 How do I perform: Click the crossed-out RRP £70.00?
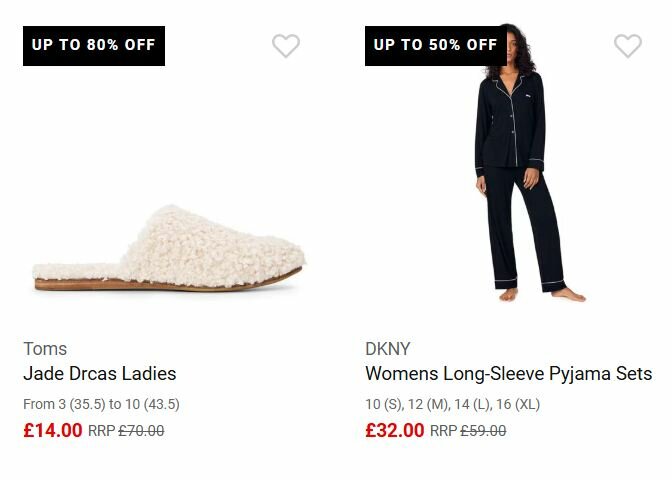click(x=141, y=431)
